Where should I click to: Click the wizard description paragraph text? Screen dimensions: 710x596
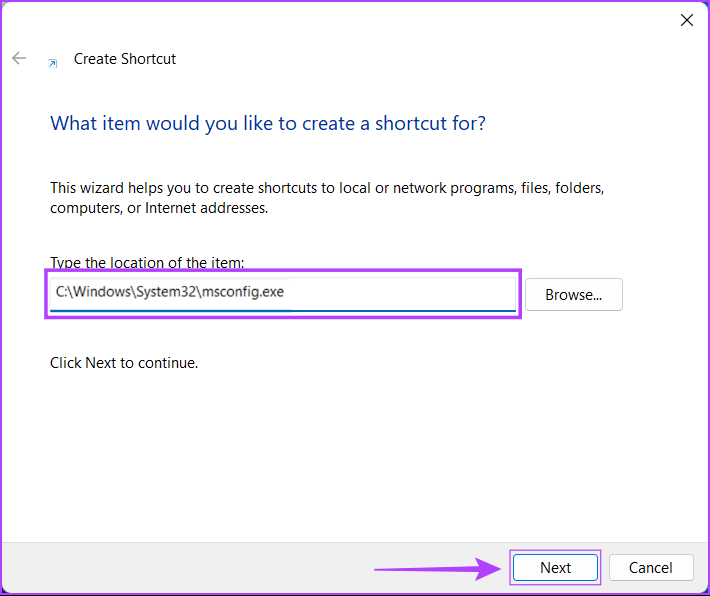click(x=327, y=198)
